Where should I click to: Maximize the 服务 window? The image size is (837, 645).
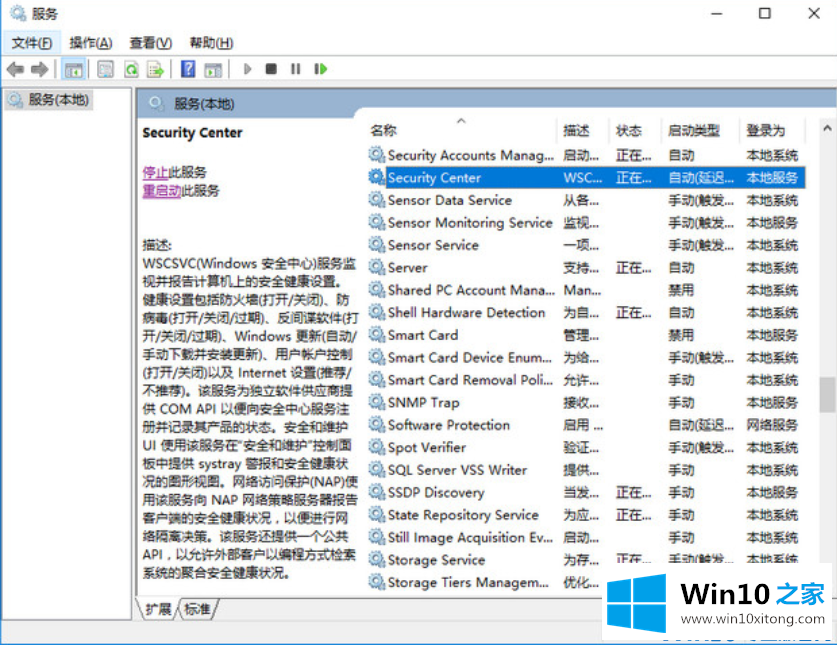(764, 13)
